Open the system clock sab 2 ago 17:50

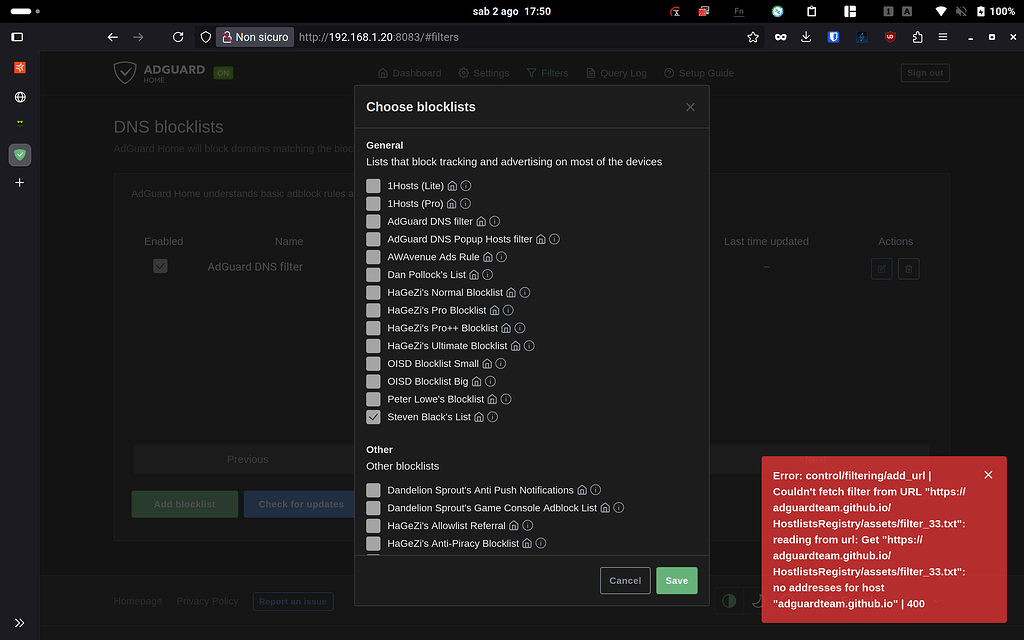[x=511, y=11]
